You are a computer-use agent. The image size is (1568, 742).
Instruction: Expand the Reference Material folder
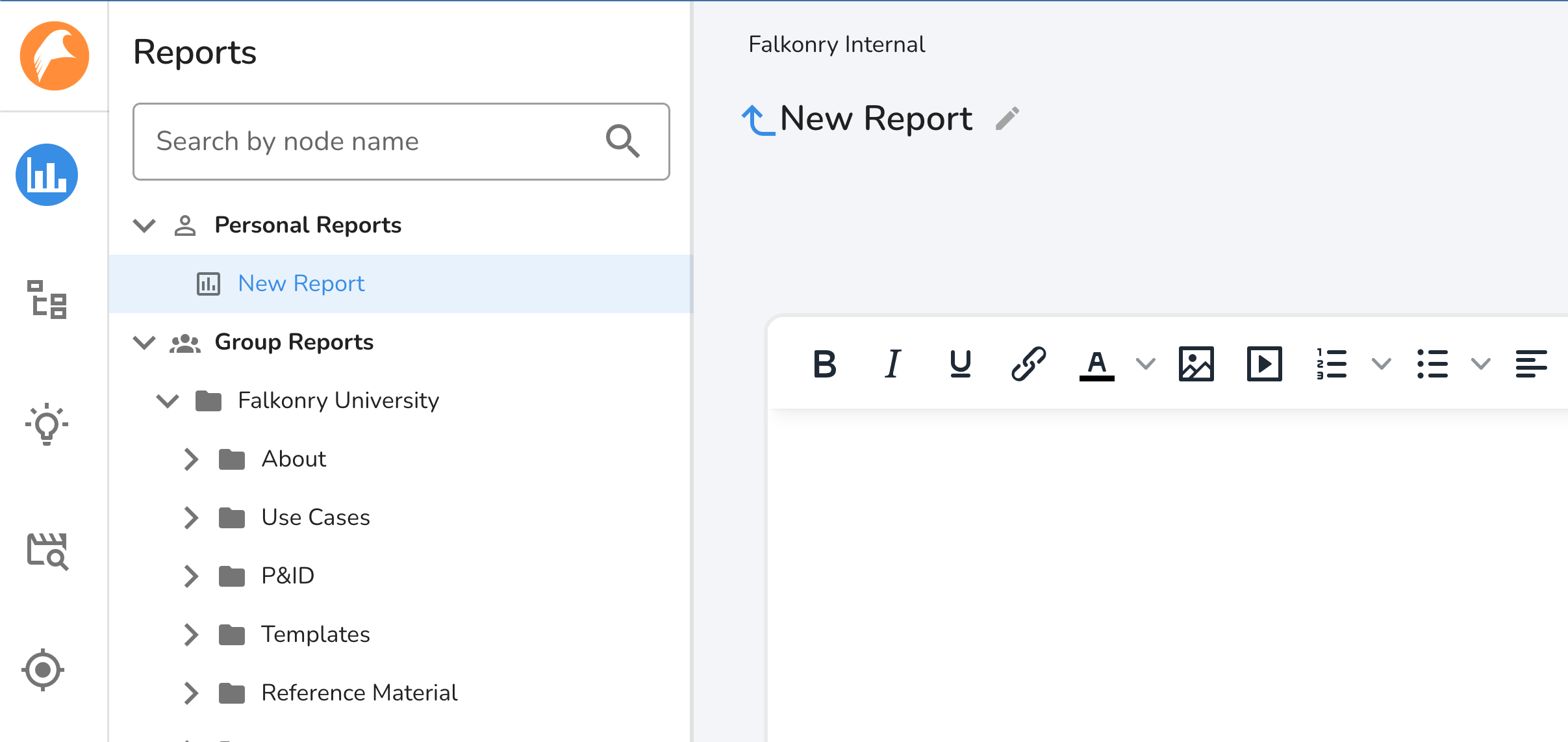(x=191, y=693)
